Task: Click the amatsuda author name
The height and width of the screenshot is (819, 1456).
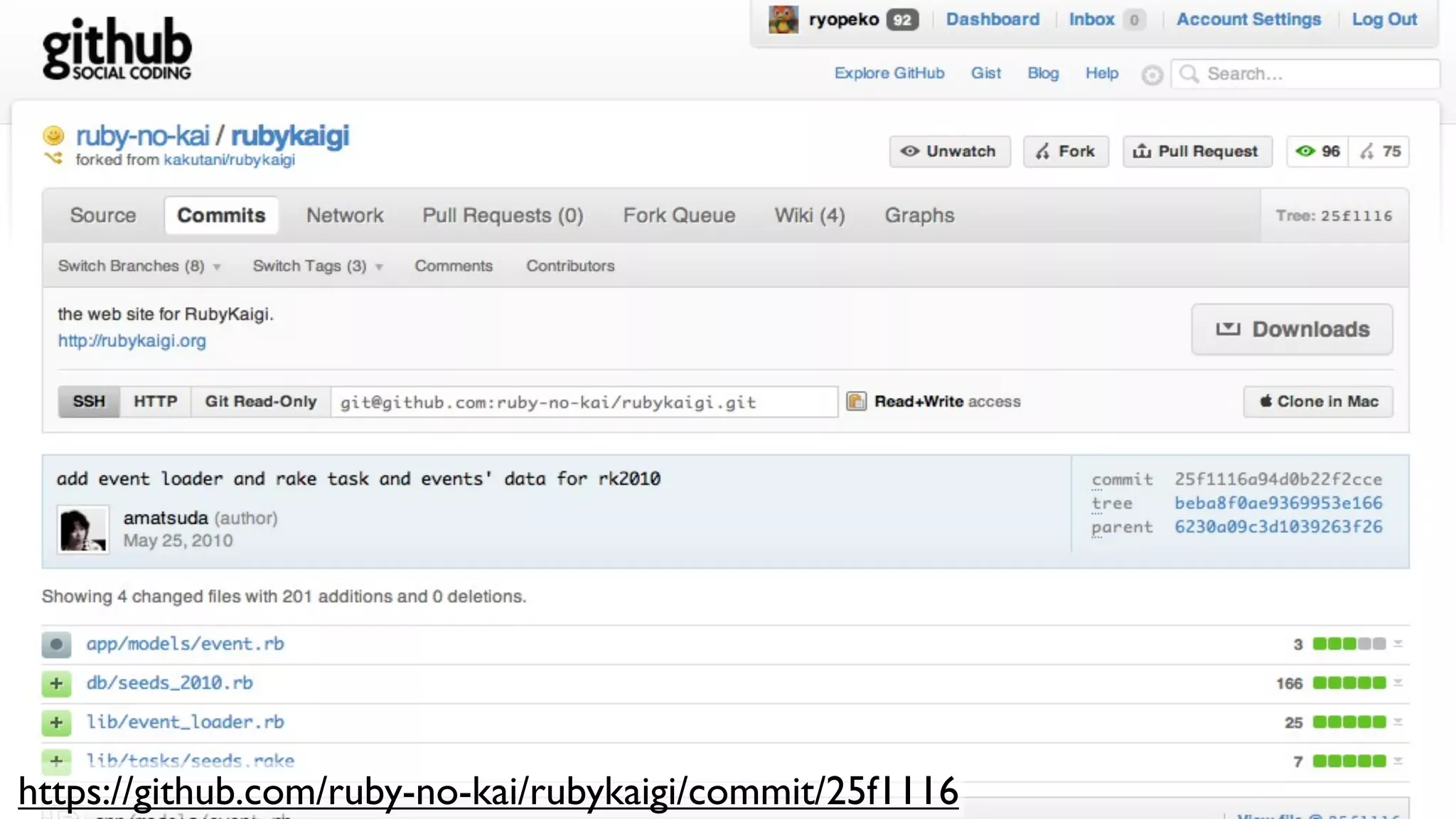Action: pos(166,518)
